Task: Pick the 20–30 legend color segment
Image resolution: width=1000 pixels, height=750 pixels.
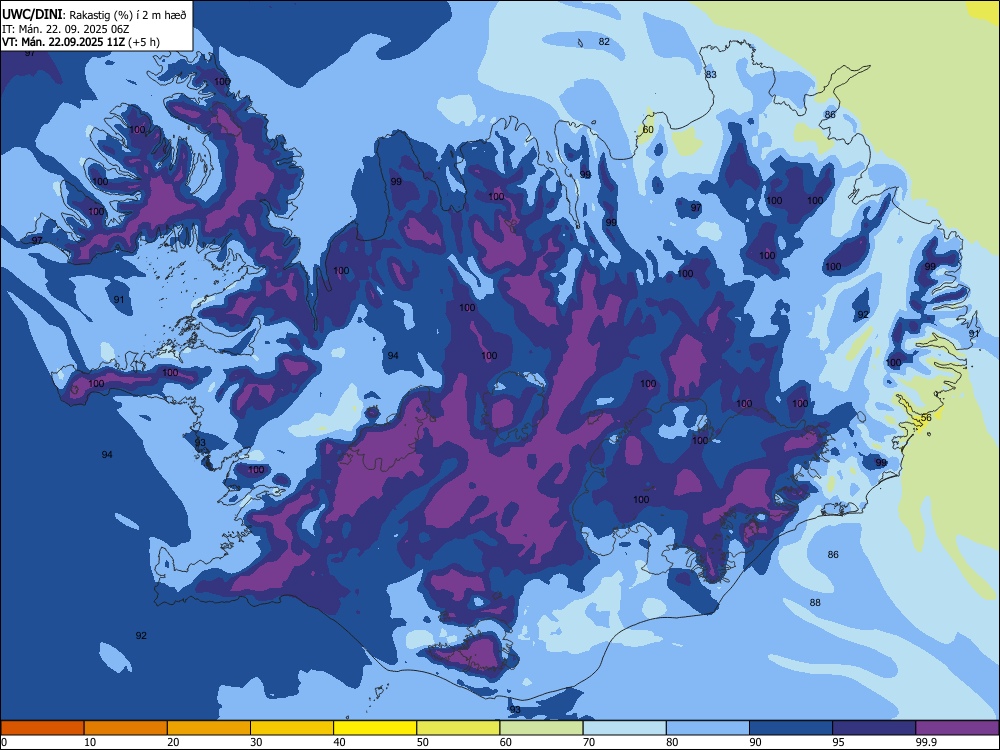Action: [x=209, y=728]
